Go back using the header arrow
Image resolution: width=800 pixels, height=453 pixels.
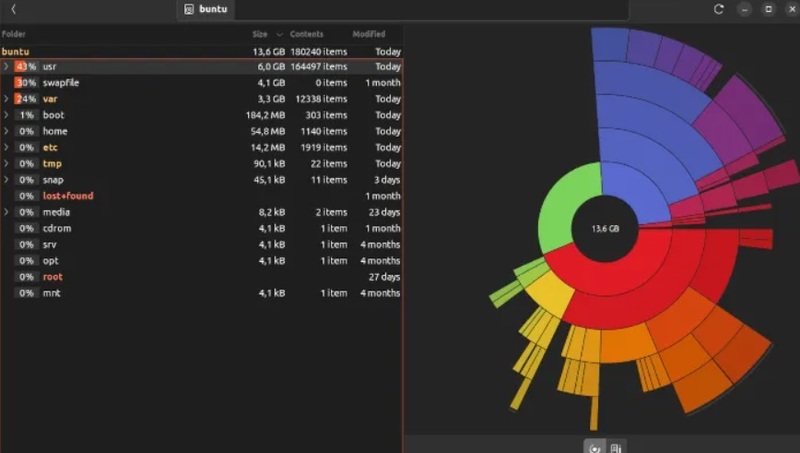13,9
